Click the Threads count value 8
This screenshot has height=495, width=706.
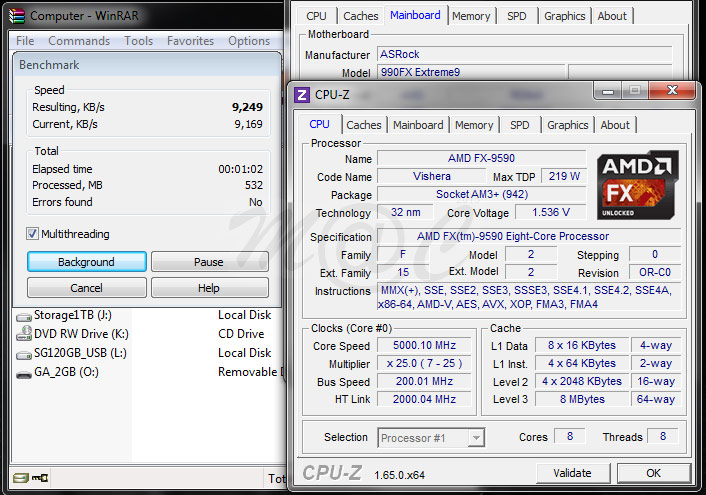pyautogui.click(x=662, y=436)
